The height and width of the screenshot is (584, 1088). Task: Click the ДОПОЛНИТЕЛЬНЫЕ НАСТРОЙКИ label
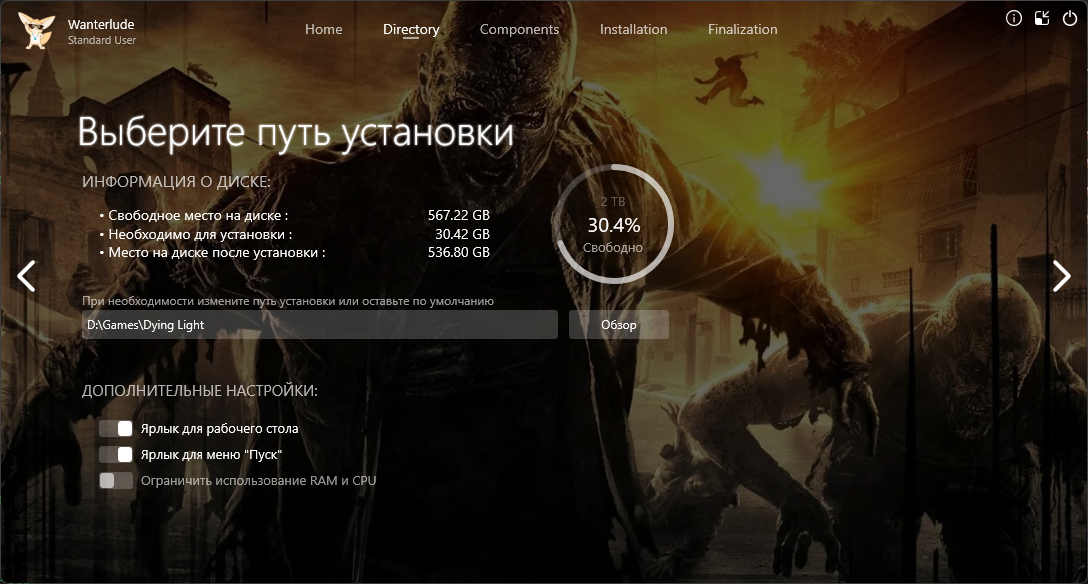coord(200,390)
